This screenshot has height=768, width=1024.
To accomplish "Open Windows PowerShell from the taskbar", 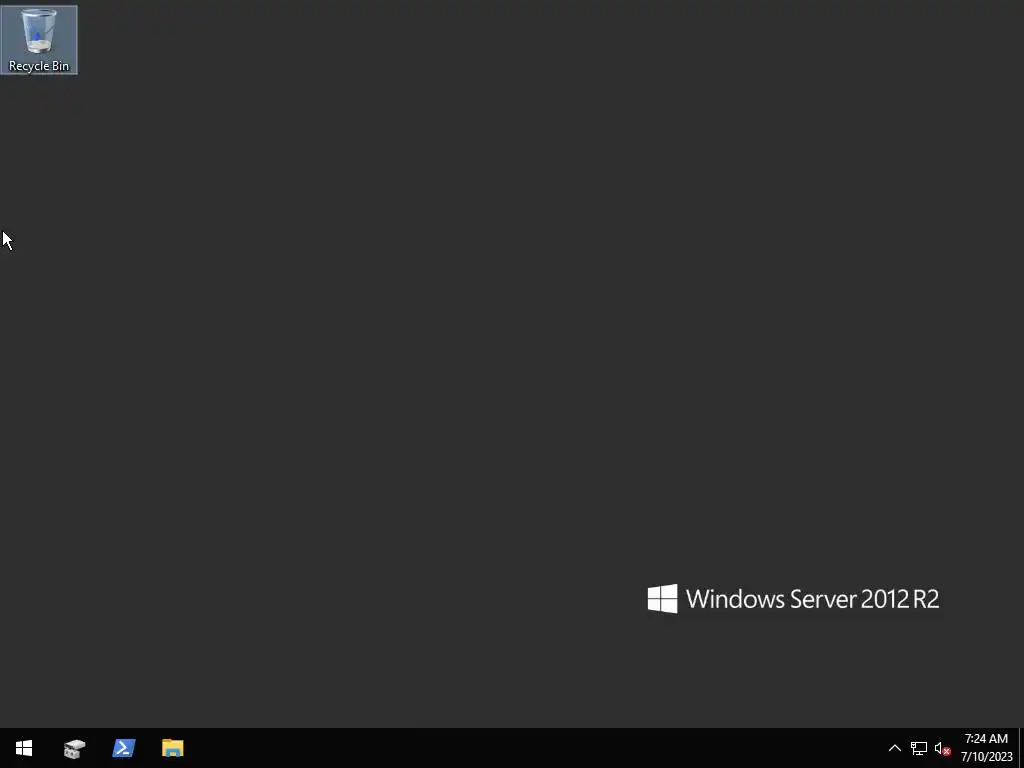I will (x=123, y=748).
